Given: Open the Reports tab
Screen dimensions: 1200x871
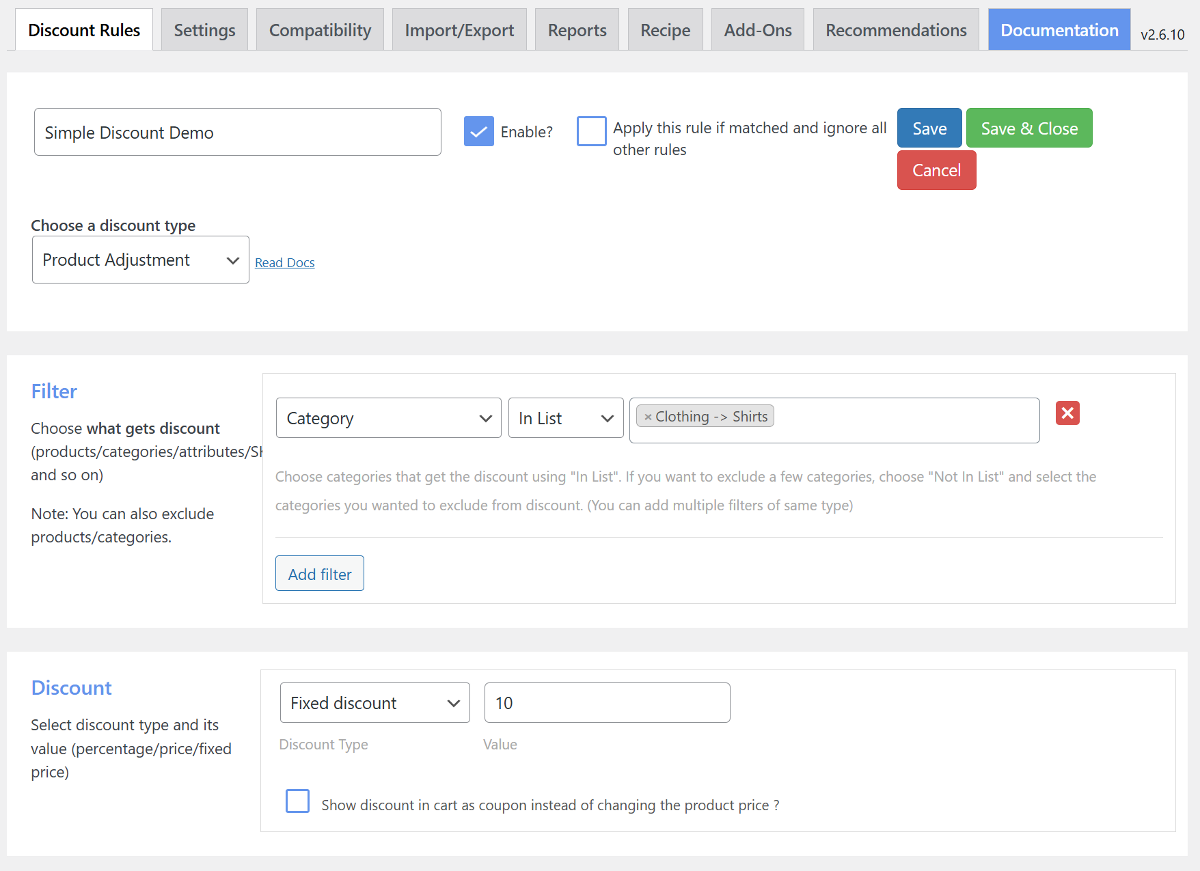Looking at the screenshot, I should pyautogui.click(x=577, y=30).
